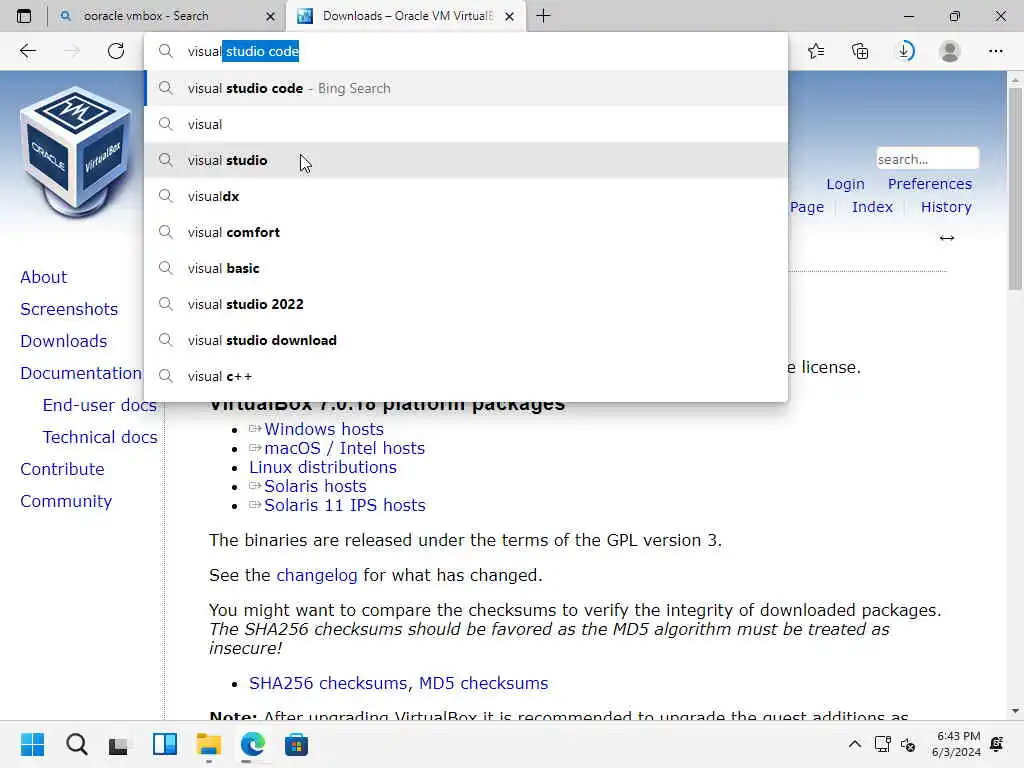The height and width of the screenshot is (768, 1024).
Task: Open Documentation in the sidebar
Action: click(80, 373)
